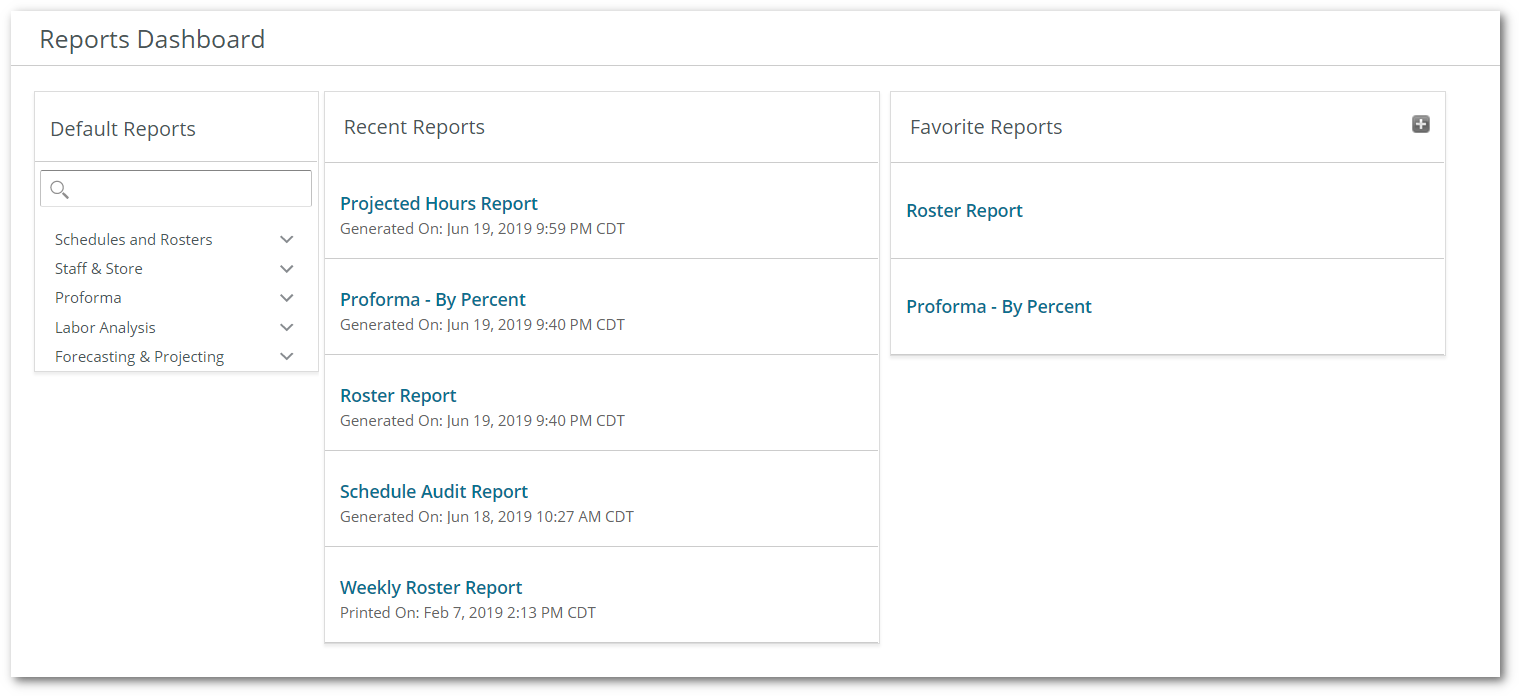Screen dimensions: 1519x696
Task: Click the Default Reports heading
Action: [x=123, y=129]
